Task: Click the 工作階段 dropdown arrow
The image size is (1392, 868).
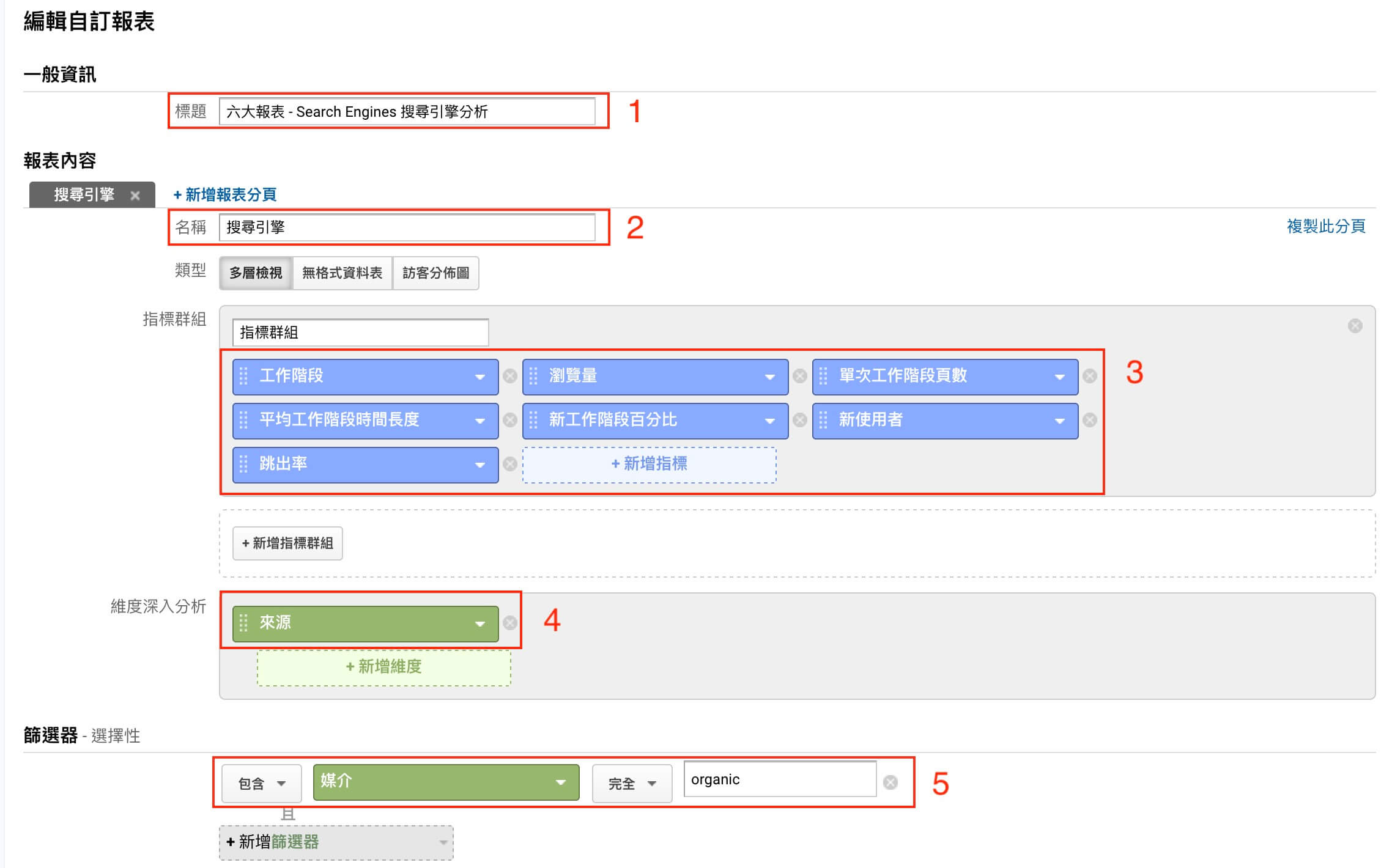Action: point(481,377)
